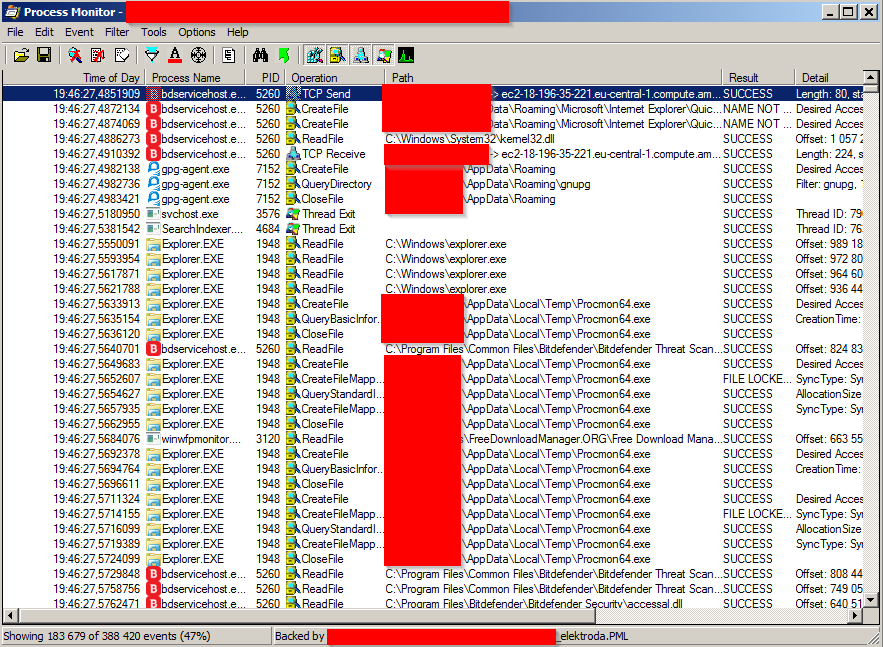
Task: Click the Include Process From Window target icon
Action: [198, 55]
